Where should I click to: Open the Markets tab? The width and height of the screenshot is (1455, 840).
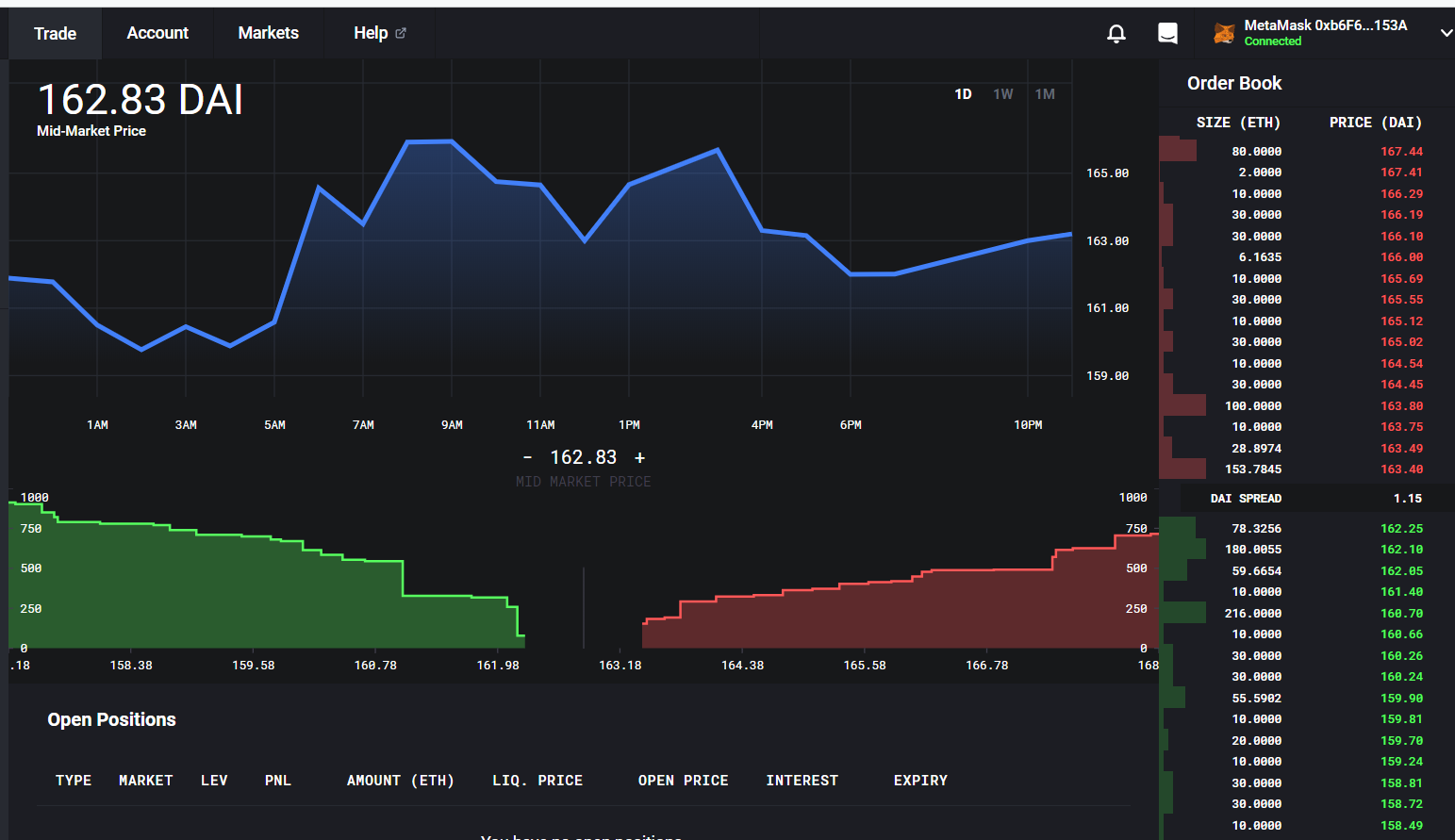269,33
